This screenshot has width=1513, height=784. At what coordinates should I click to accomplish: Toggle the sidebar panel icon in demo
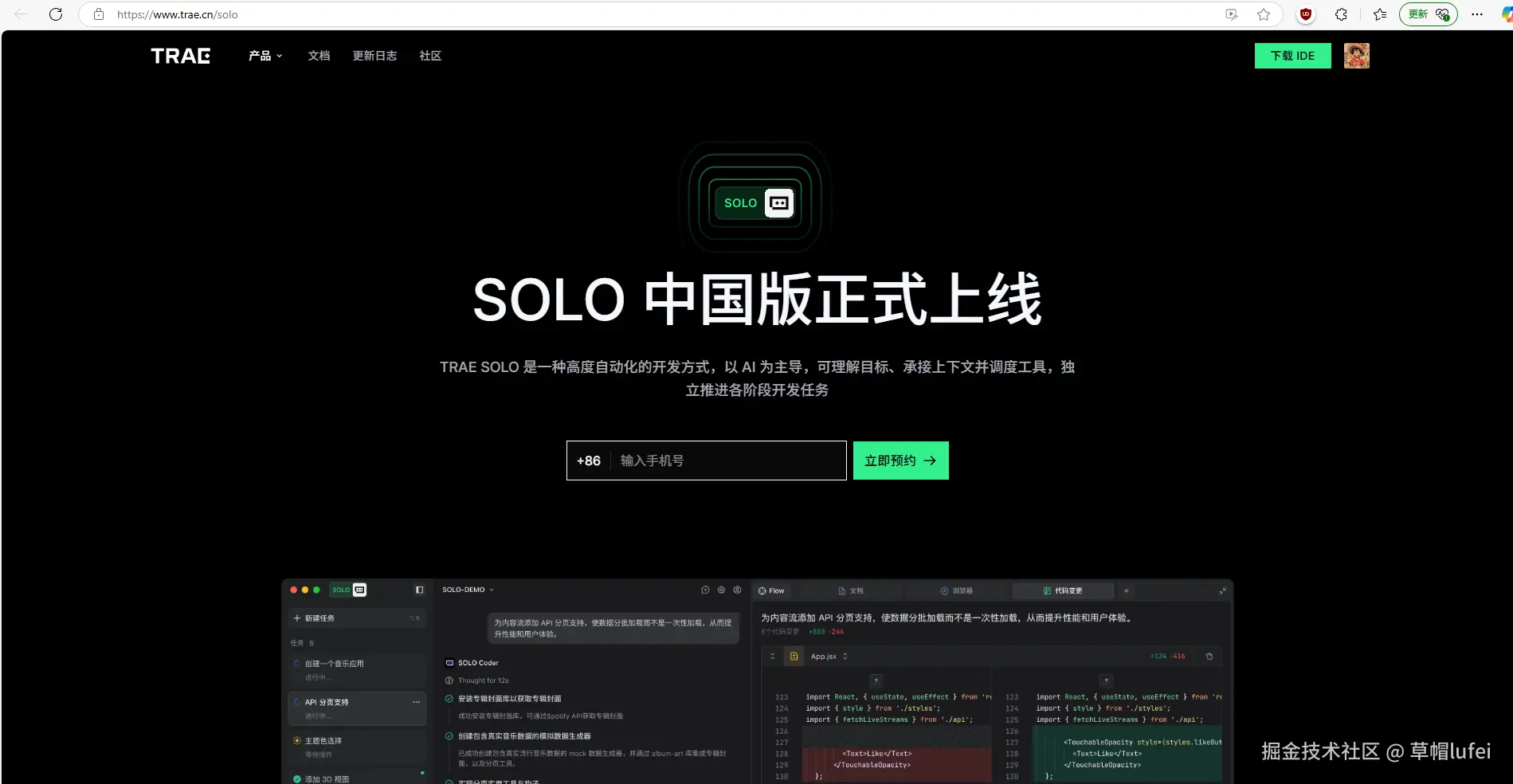pos(419,590)
